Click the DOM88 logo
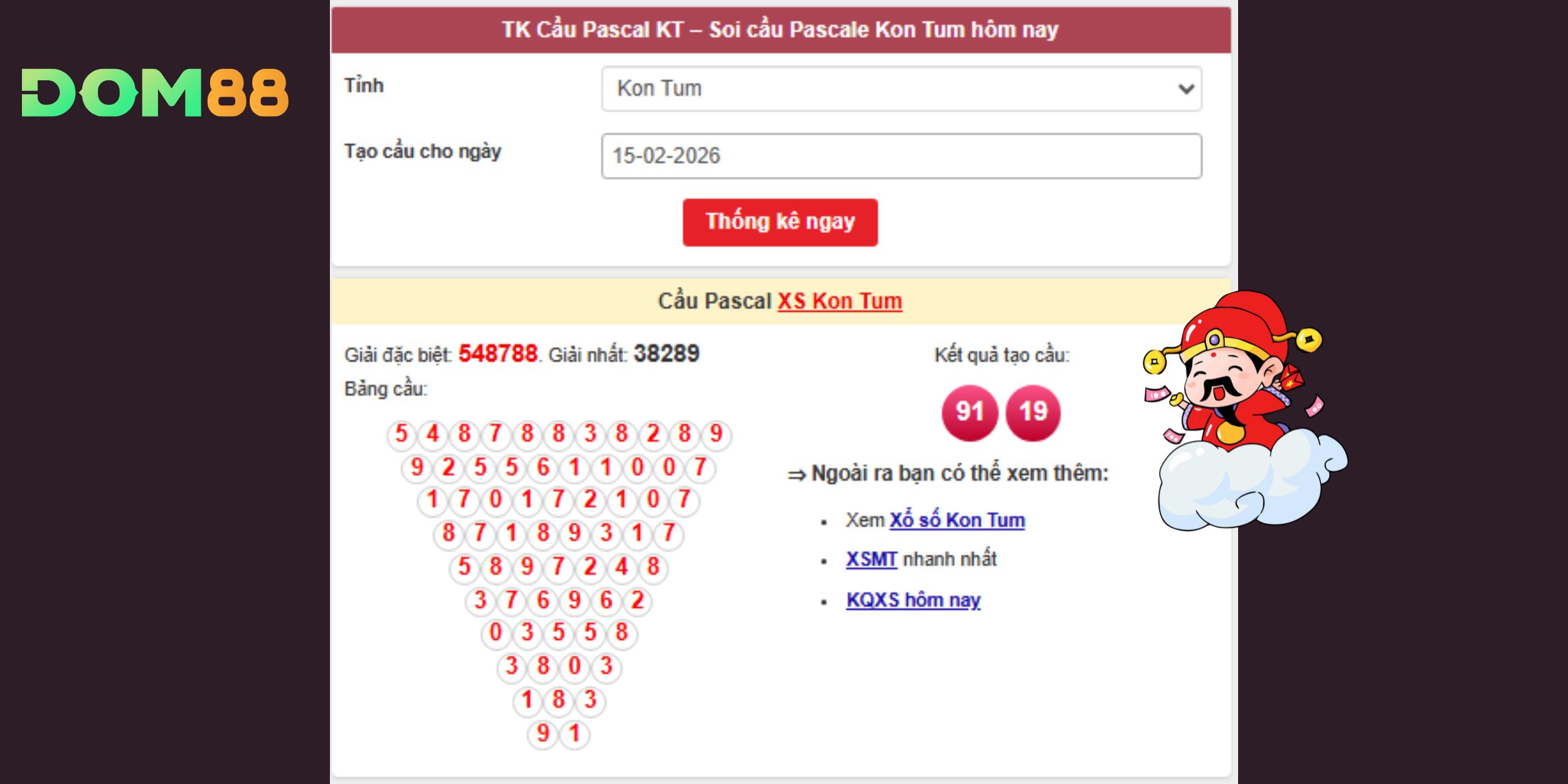The width and height of the screenshot is (1568, 784). (x=155, y=93)
